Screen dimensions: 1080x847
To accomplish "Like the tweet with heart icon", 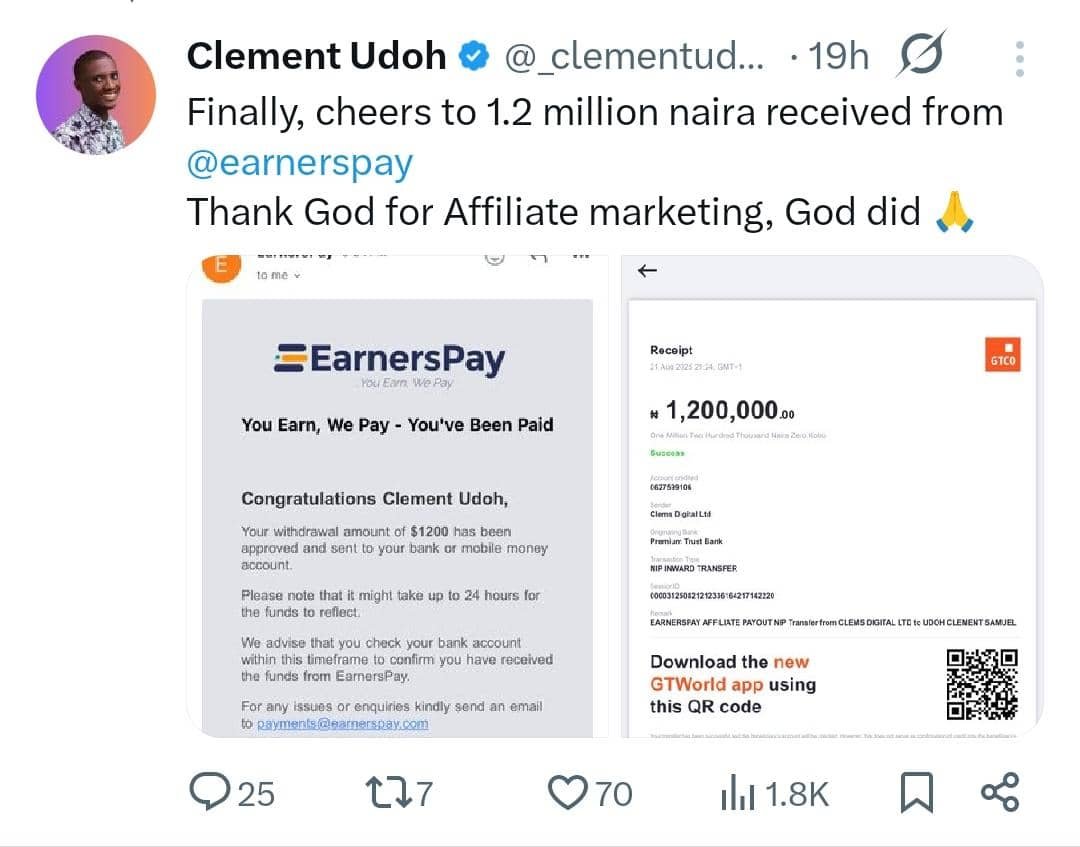I will coord(567,793).
